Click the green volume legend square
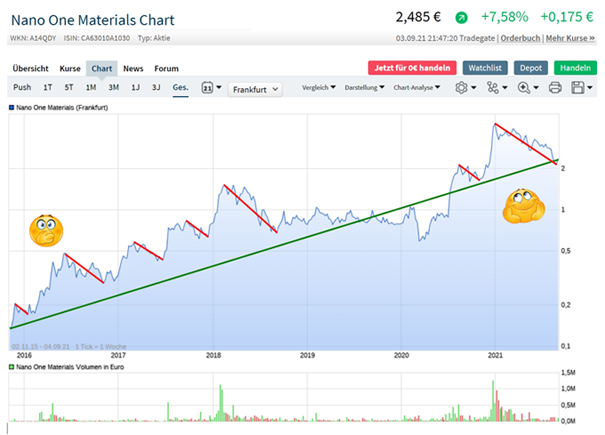The width and height of the screenshot is (605, 435). 11,367
